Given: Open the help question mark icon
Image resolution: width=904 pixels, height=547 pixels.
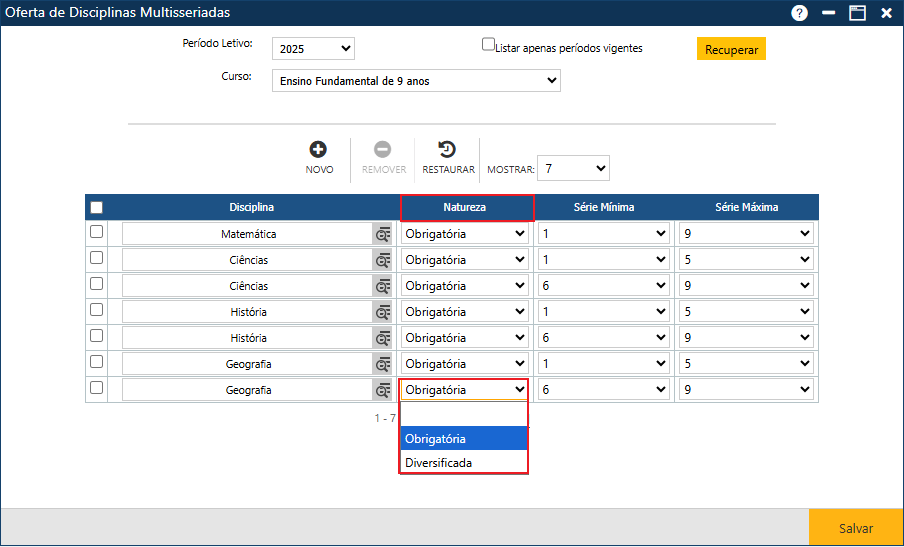Looking at the screenshot, I should (x=799, y=13).
